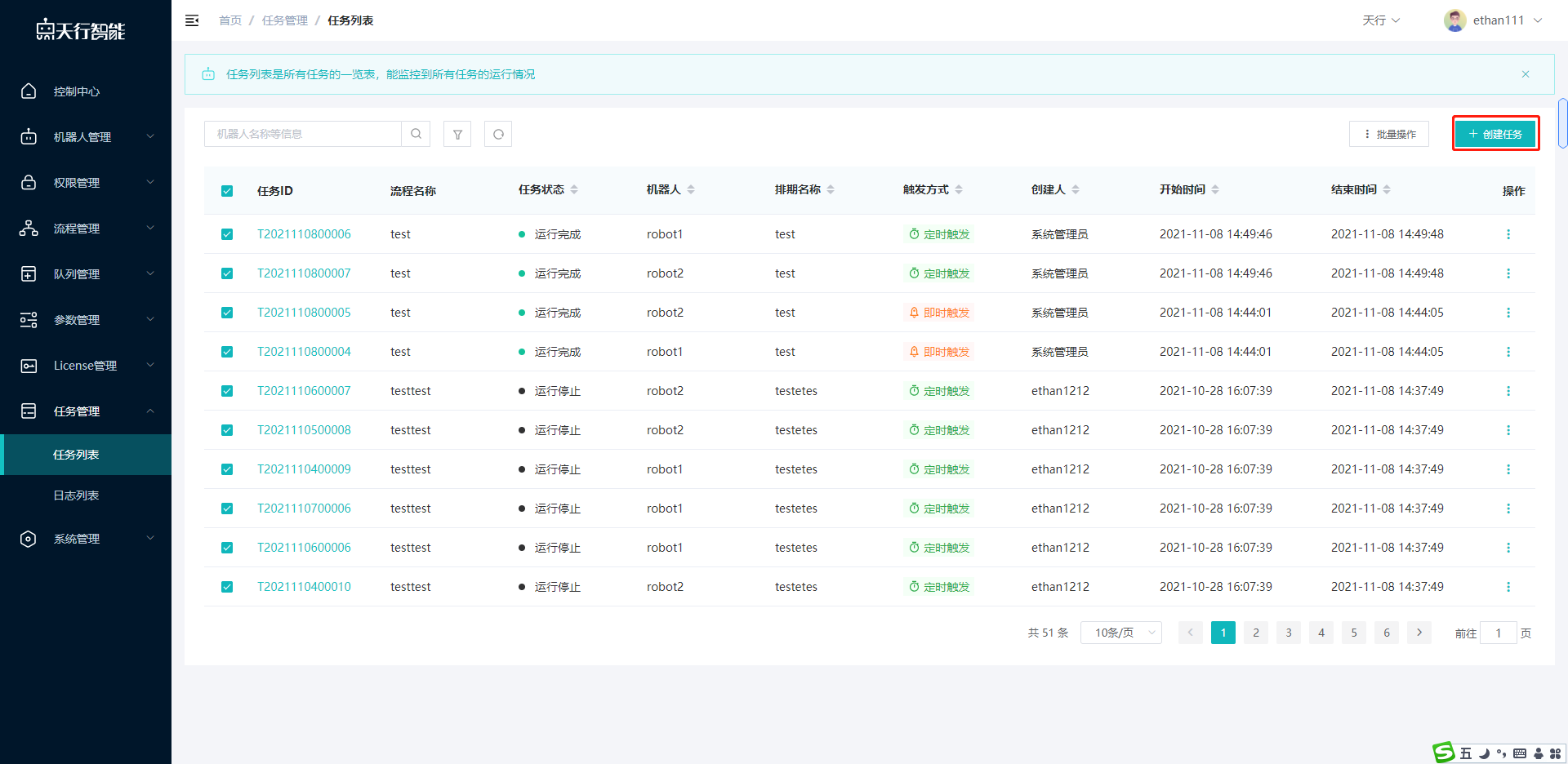Open the 批量操作 button menu
Screen dimensions: 1568x764
[x=1389, y=134]
